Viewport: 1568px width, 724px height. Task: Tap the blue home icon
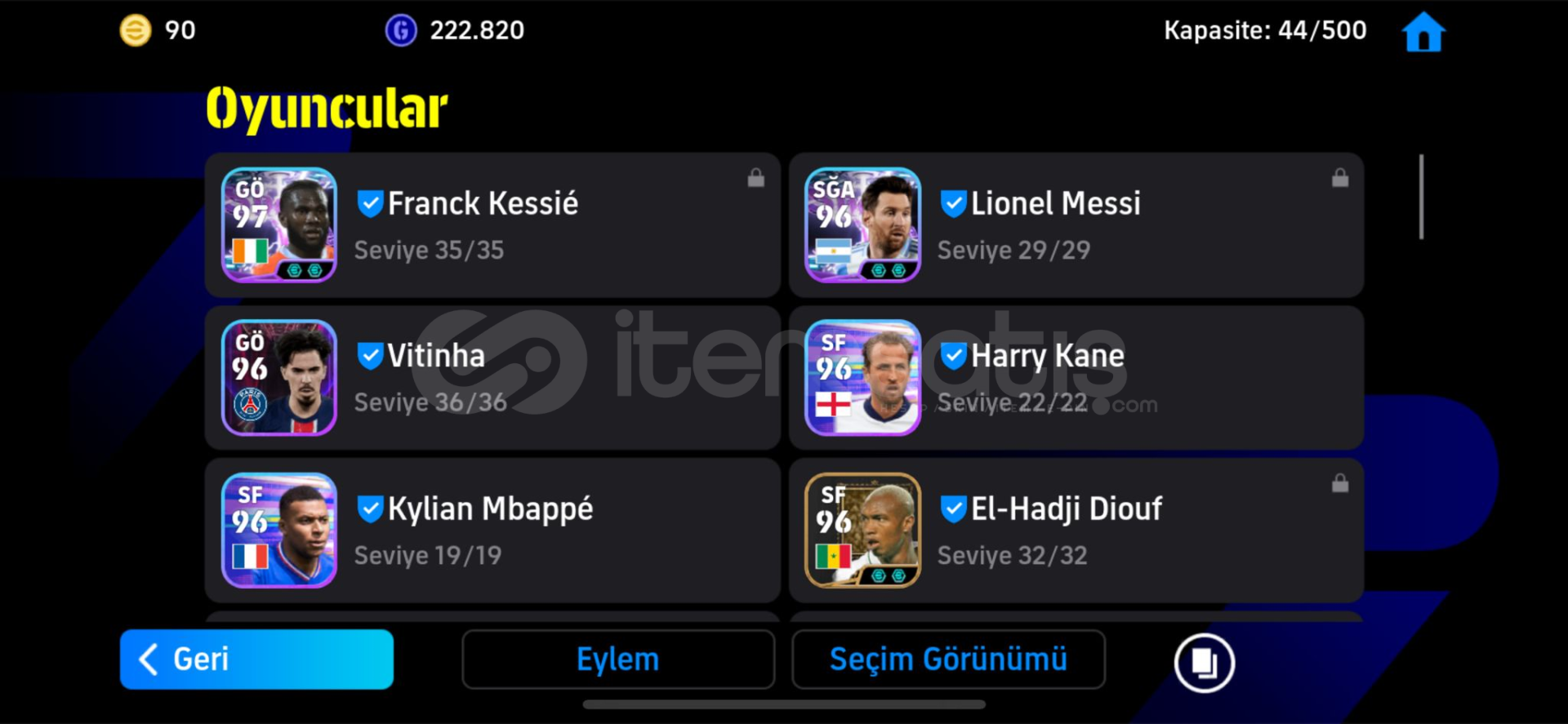pyautogui.click(x=1423, y=32)
